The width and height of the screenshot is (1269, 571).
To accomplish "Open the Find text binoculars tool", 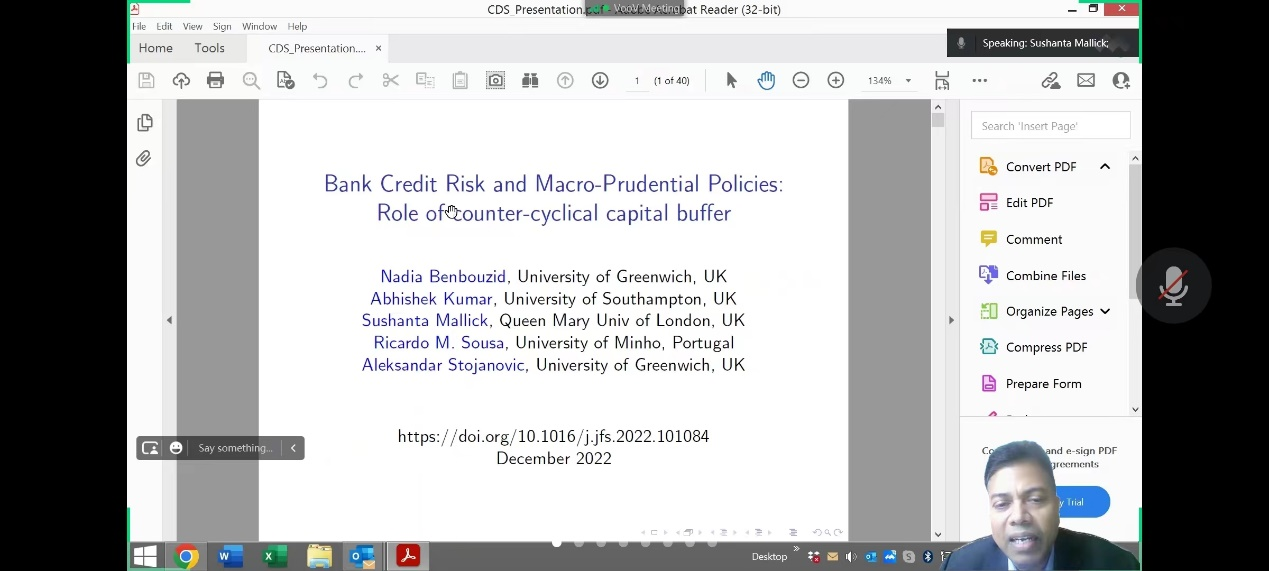I will tap(530, 81).
